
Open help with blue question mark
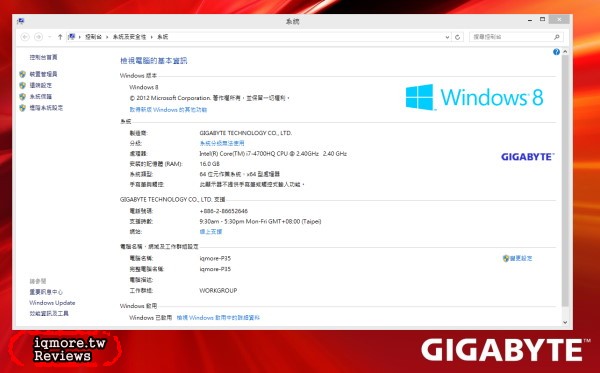pos(556,52)
